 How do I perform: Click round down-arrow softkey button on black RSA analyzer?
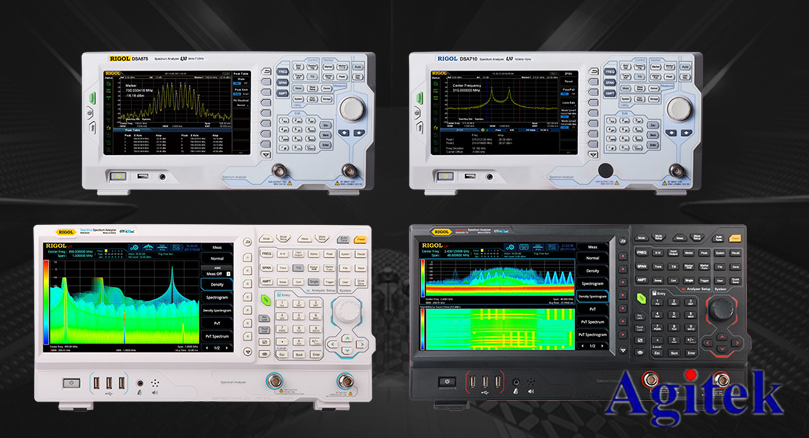pyautogui.click(x=623, y=350)
